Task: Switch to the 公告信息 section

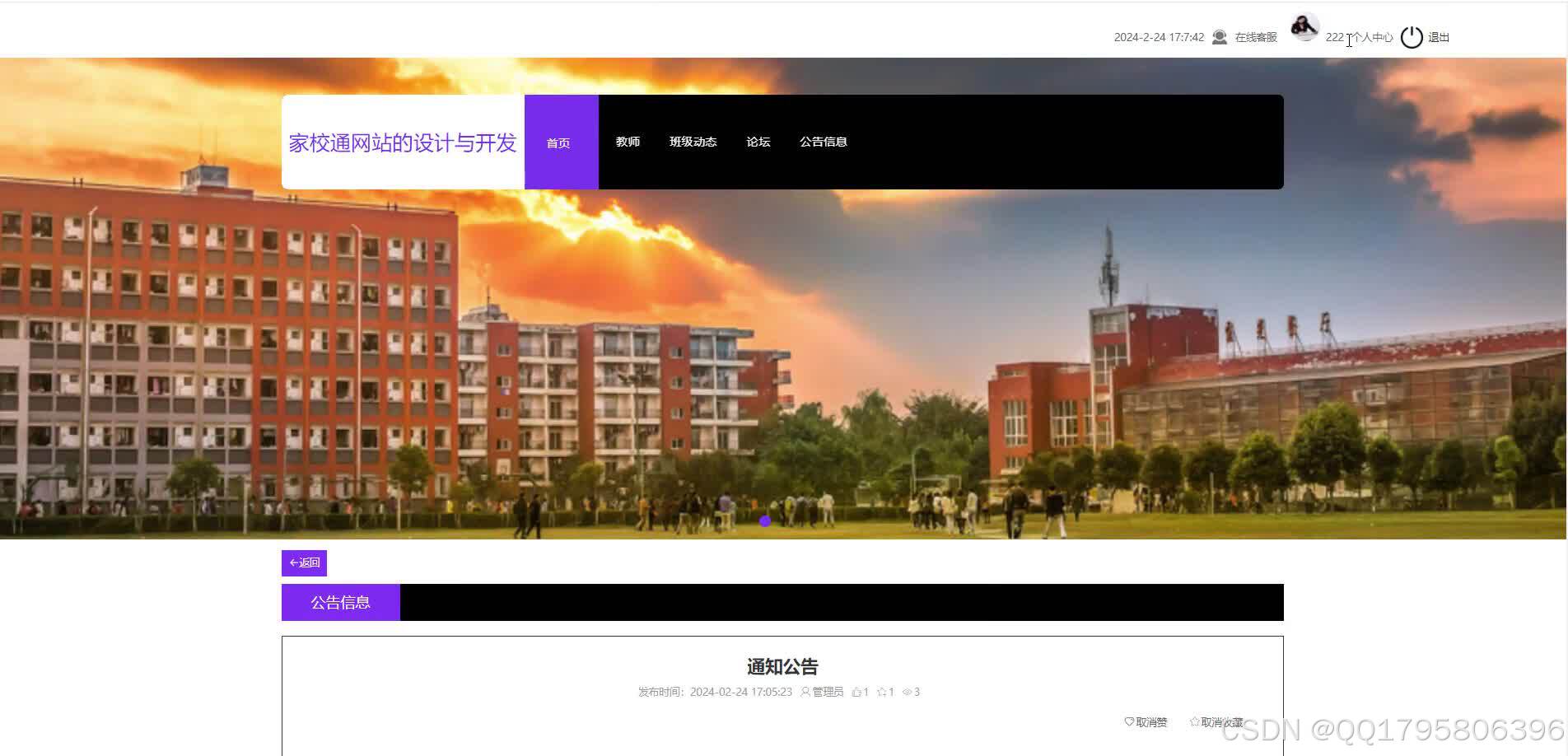Action: 824,142
